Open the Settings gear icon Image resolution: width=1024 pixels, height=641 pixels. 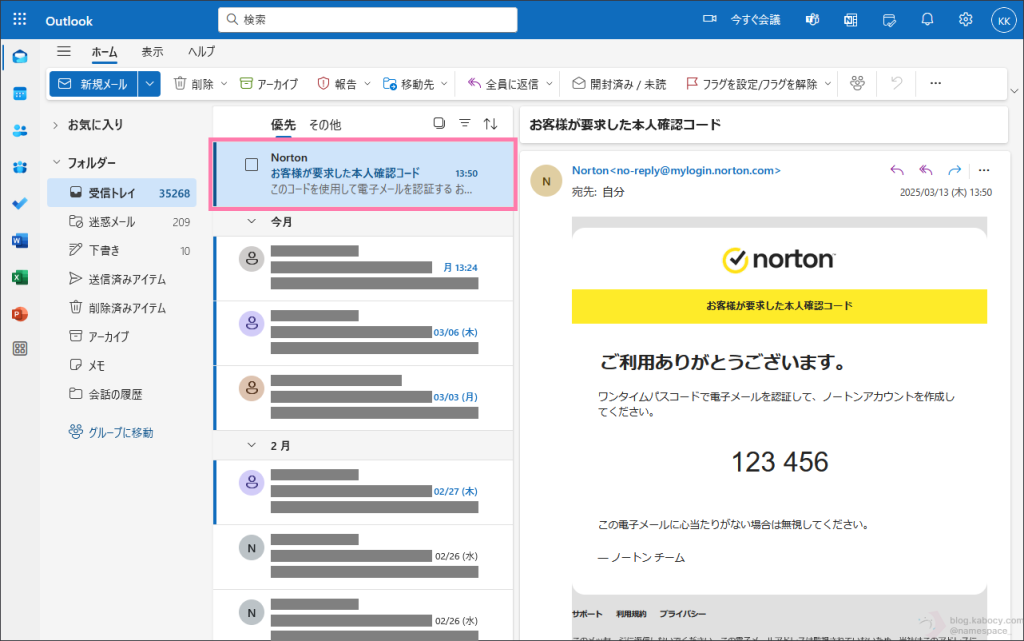point(965,20)
